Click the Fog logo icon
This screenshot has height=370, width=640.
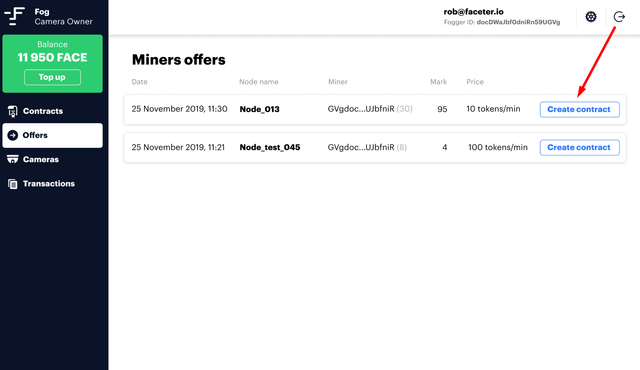(15, 16)
